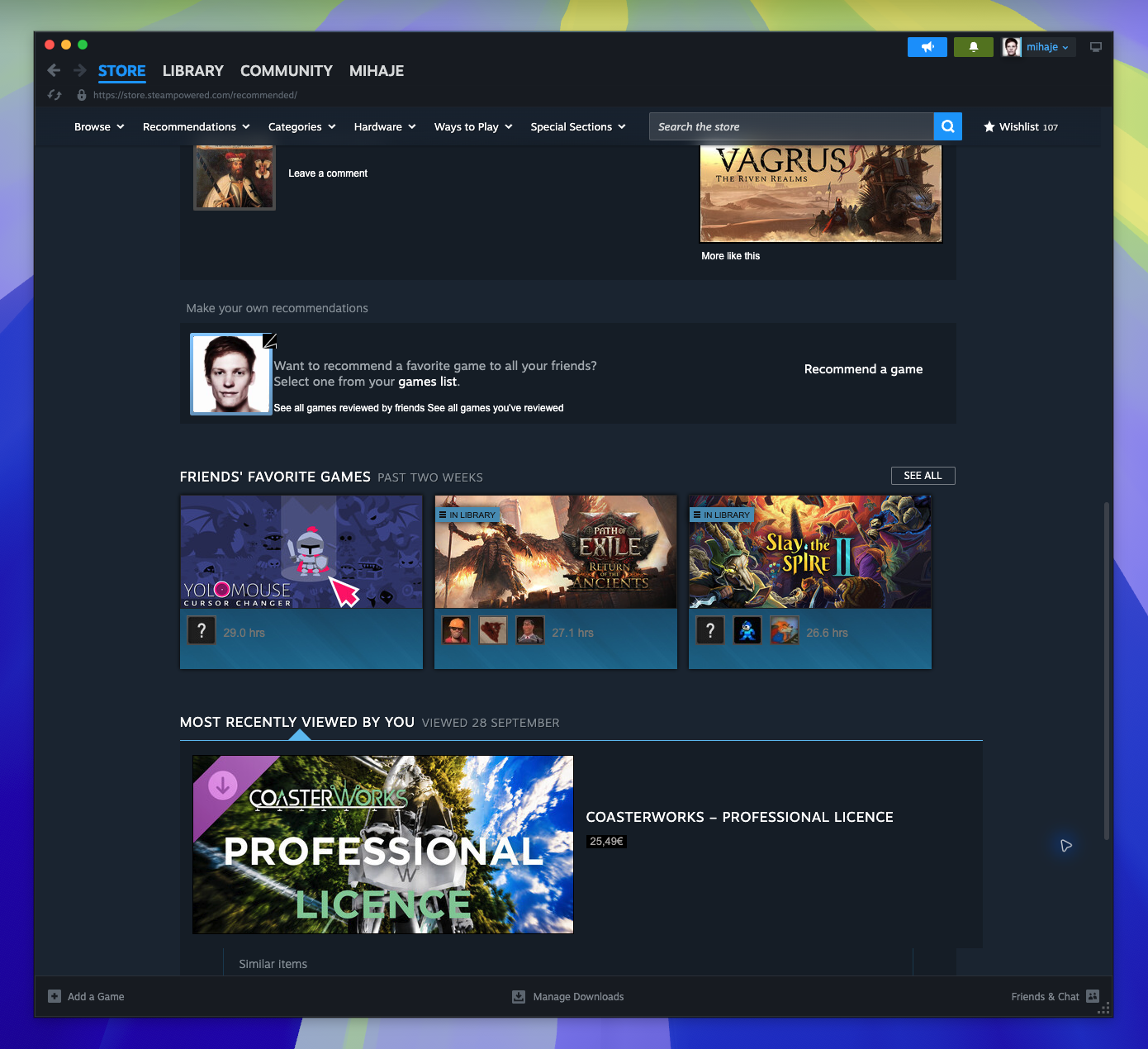1148x1049 pixels.
Task: Switch to Big Picture mode icon
Action: 1096,47
